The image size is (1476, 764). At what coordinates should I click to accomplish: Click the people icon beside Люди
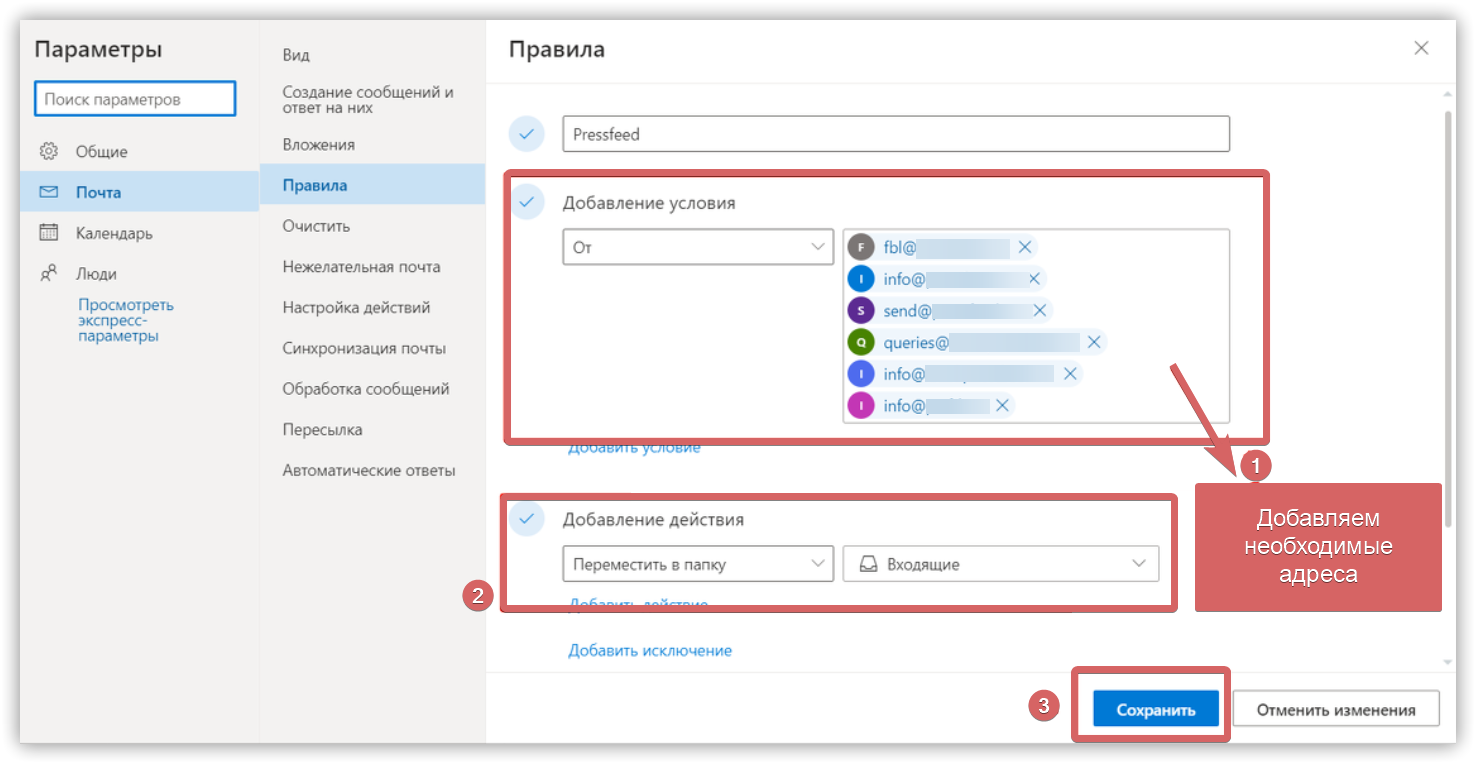(48, 274)
